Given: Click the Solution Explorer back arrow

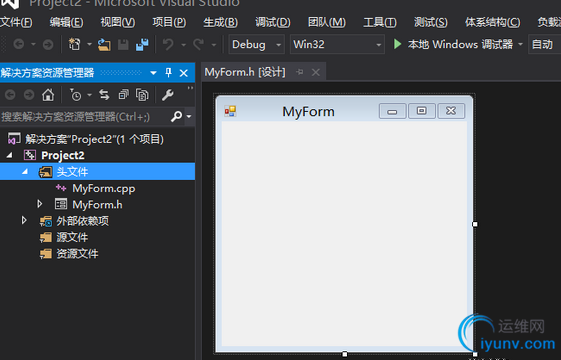Looking at the screenshot, I should (x=10, y=95).
